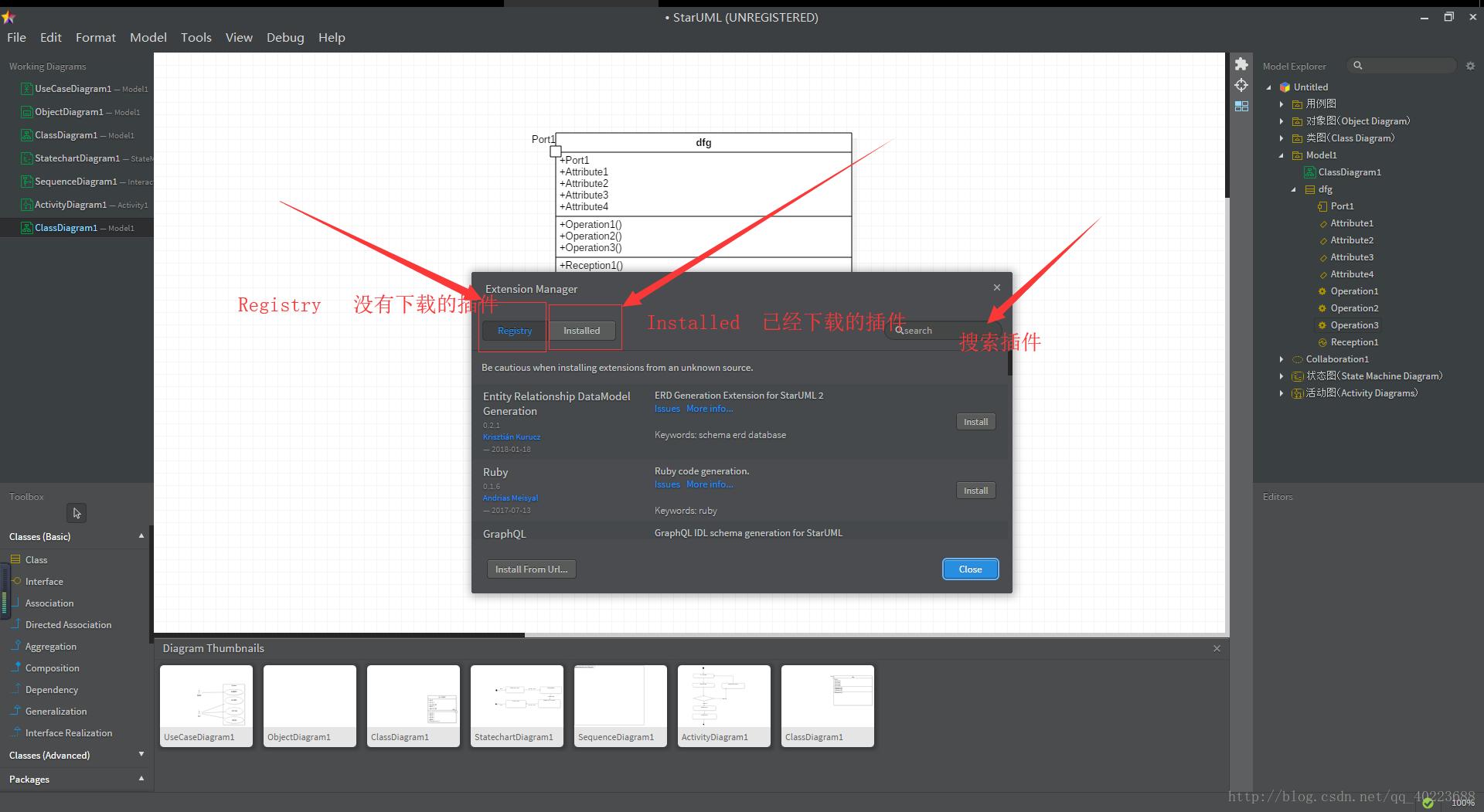This screenshot has width=1484, height=812.
Task: Open the StatechartDiagram1 thumbnail
Action: tap(517, 705)
